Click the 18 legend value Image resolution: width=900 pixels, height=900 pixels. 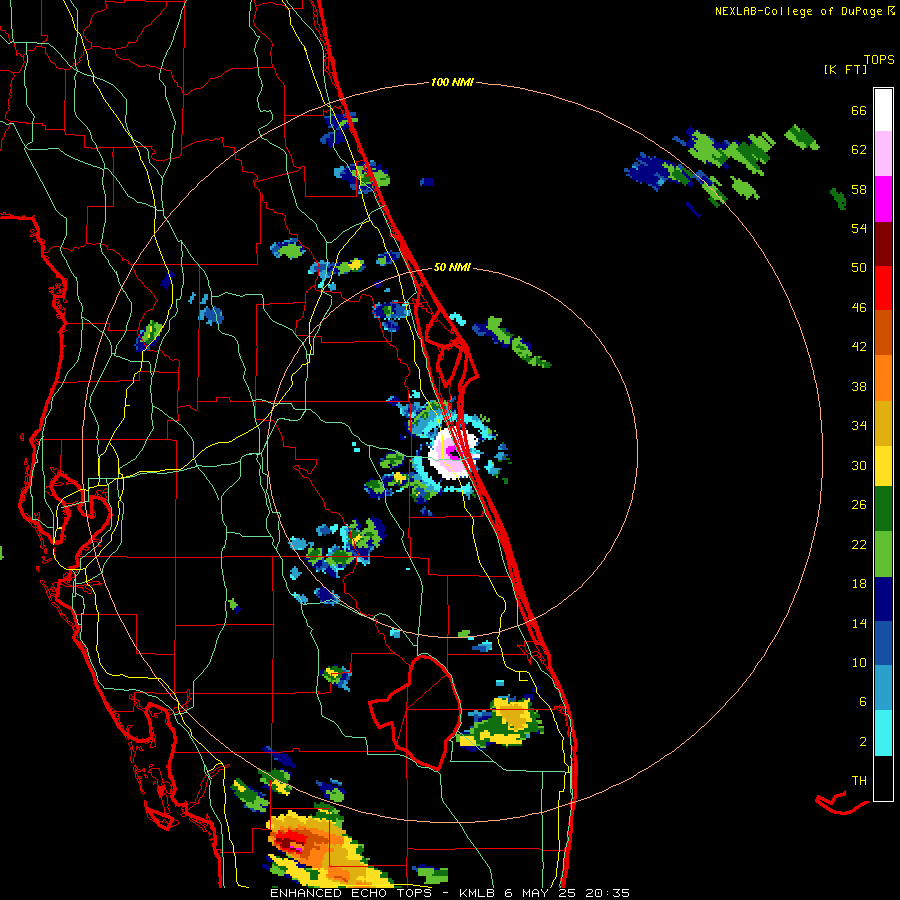(859, 584)
